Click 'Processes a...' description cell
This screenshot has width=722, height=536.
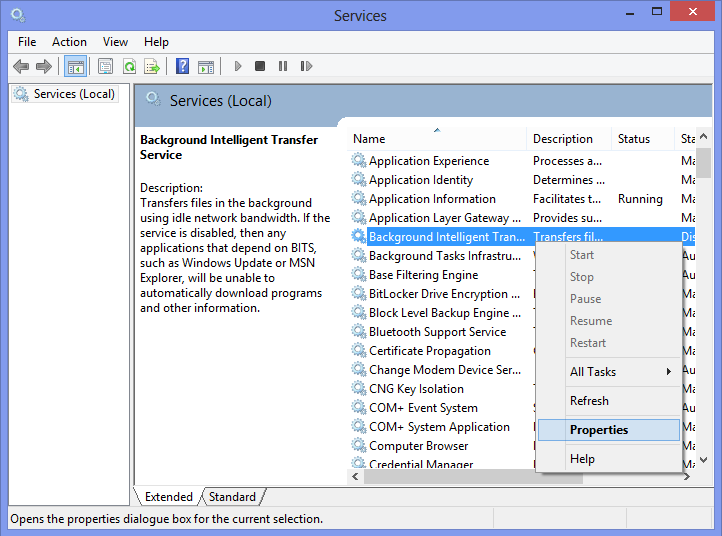pyautogui.click(x=567, y=161)
